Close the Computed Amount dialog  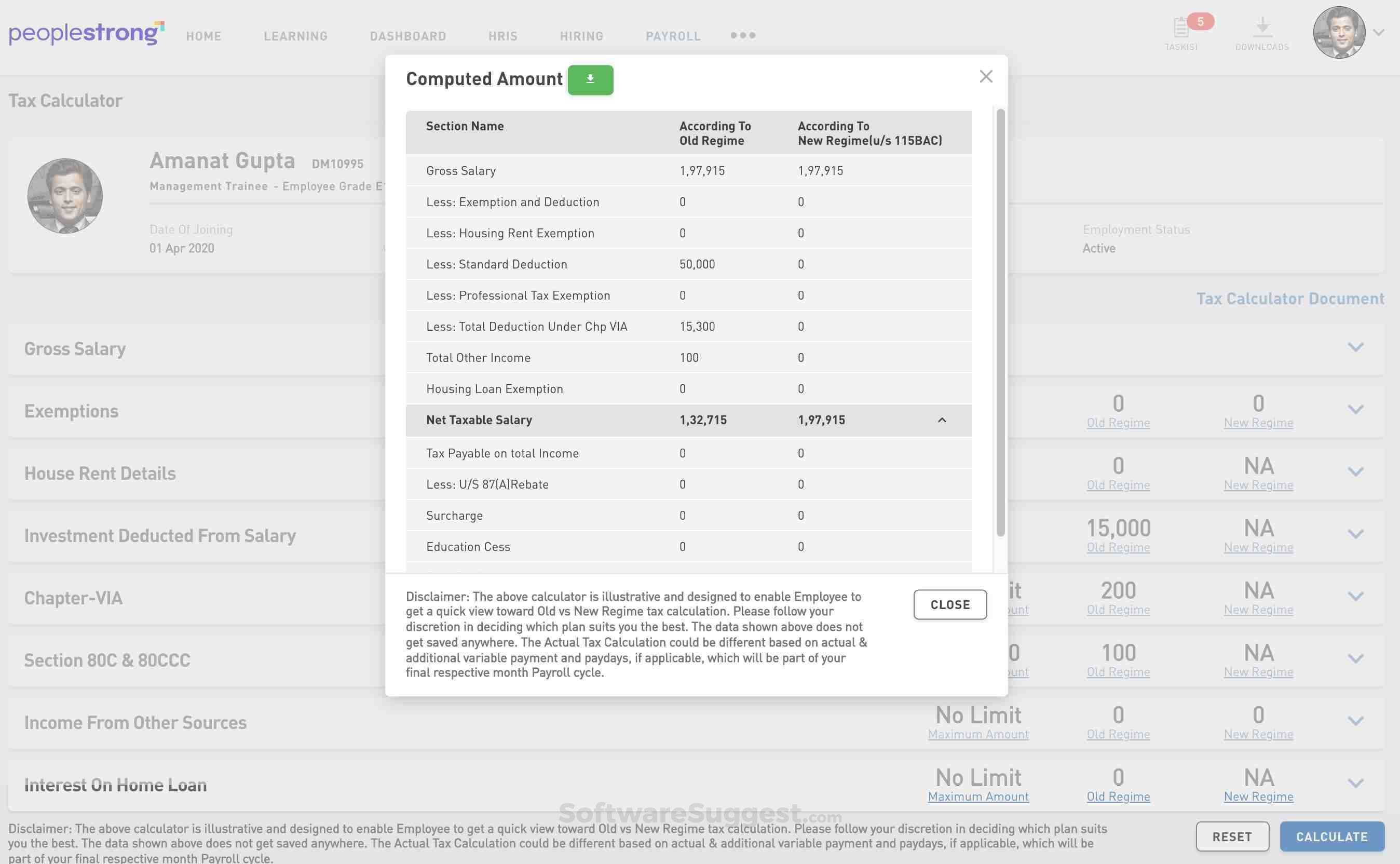pos(985,76)
